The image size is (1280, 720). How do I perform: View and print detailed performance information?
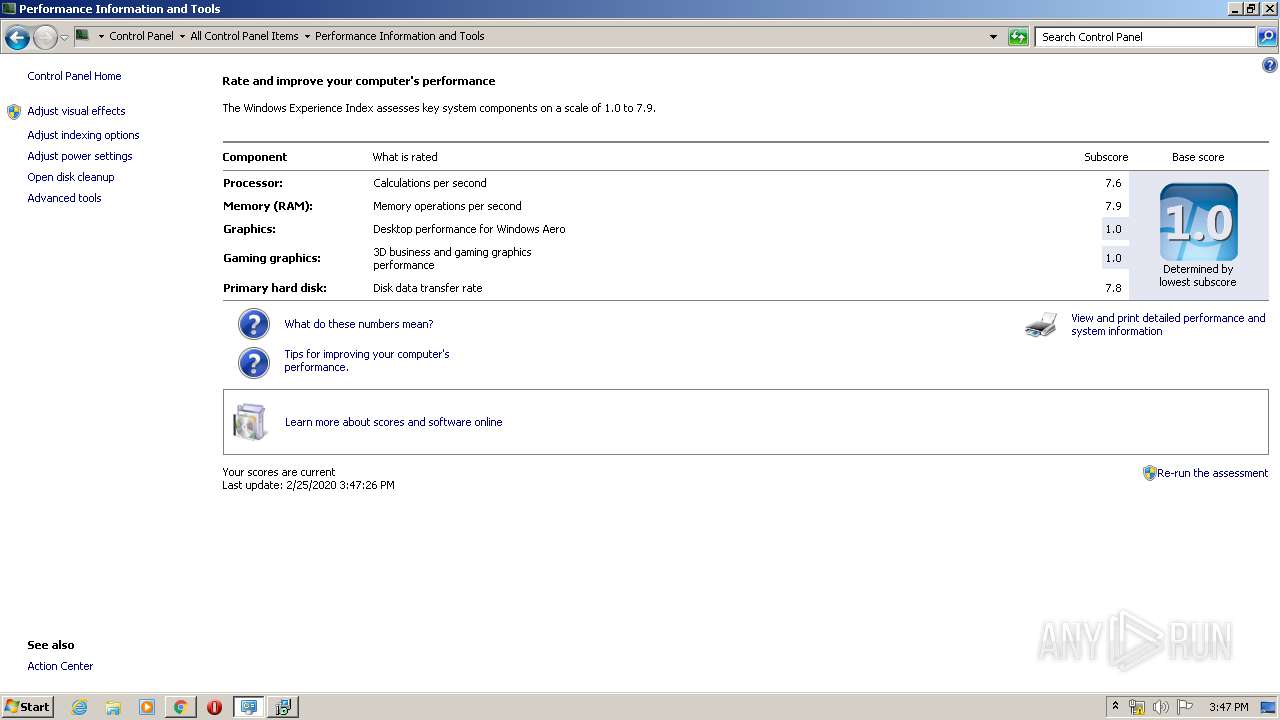[x=1168, y=324]
